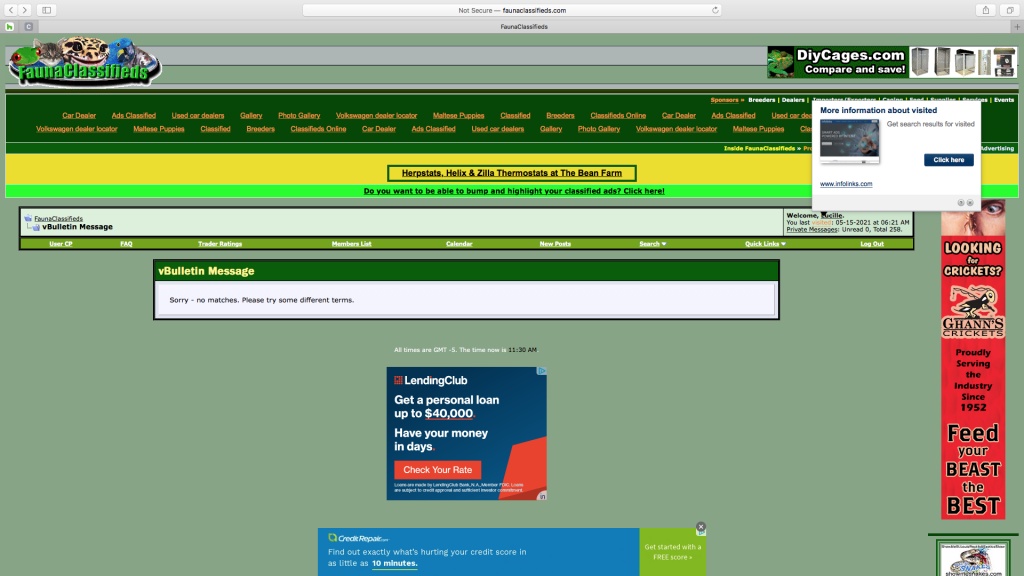Click the infolinks badge on LendingClub ad
Viewport: 1024px width, 576px height.
[542, 496]
